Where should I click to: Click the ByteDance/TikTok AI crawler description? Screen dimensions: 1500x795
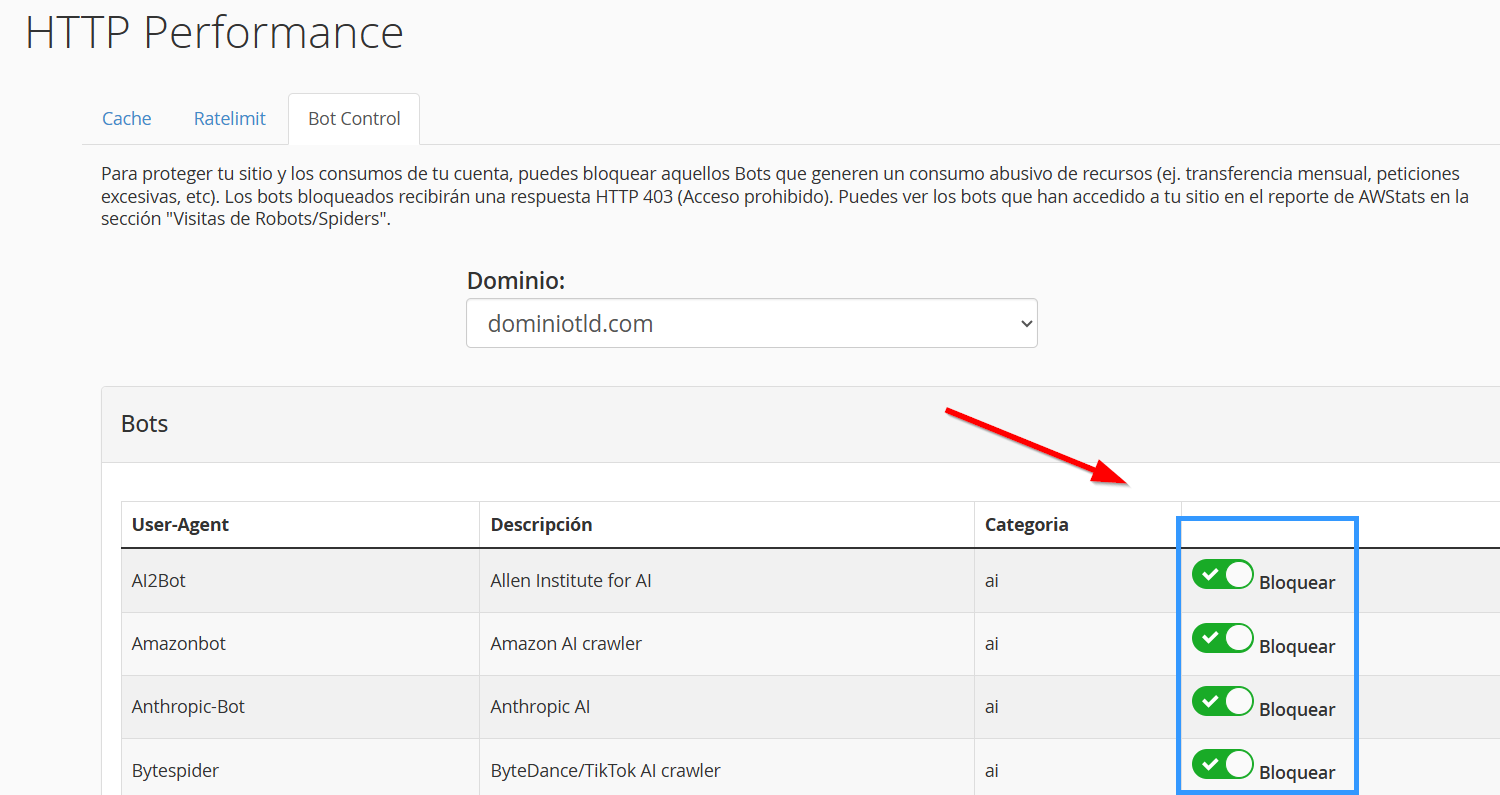[605, 771]
